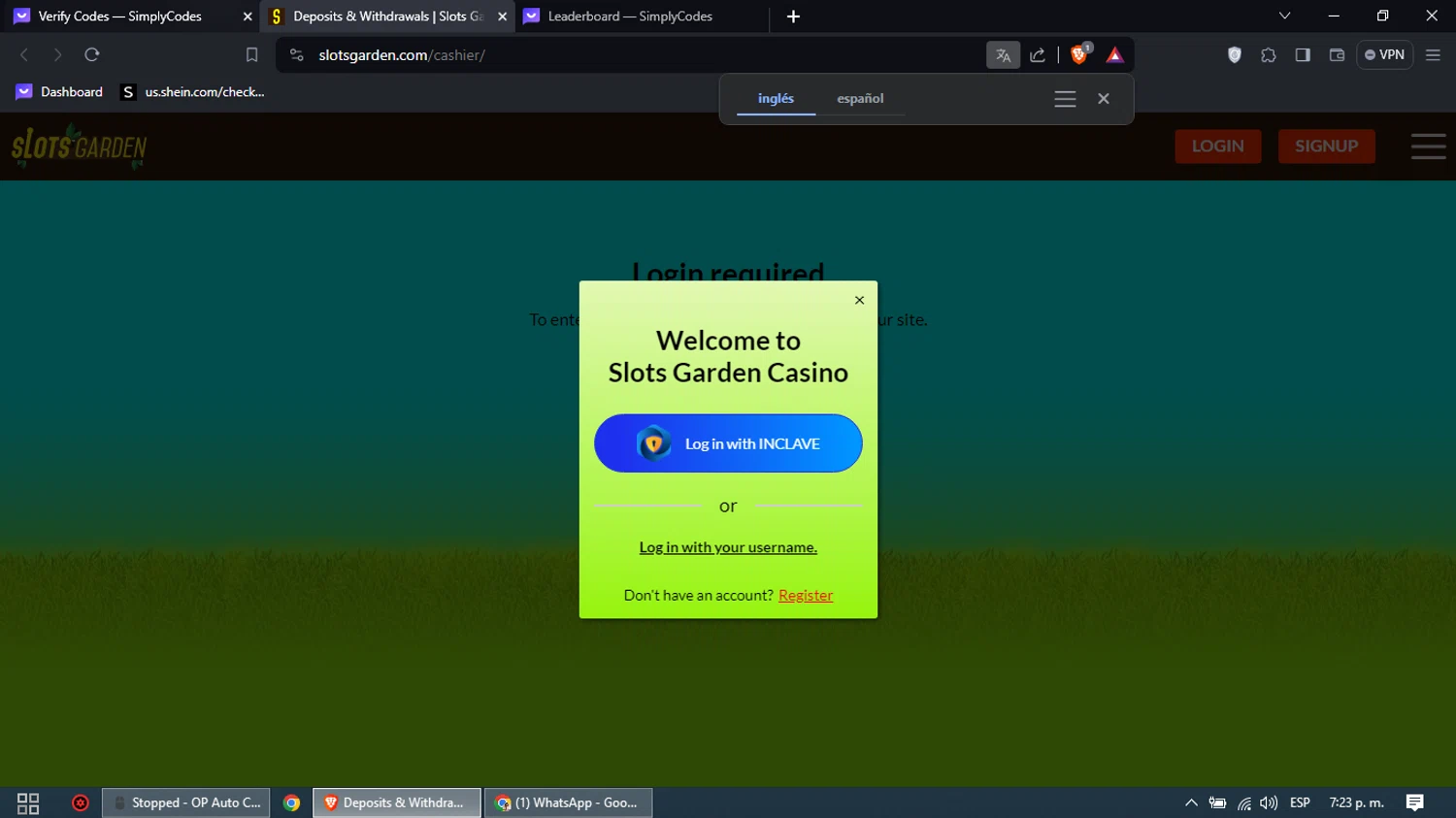Switch to Leaderboard — SimplyCodes tab
Screen dimensions: 1456x818
(630, 16)
